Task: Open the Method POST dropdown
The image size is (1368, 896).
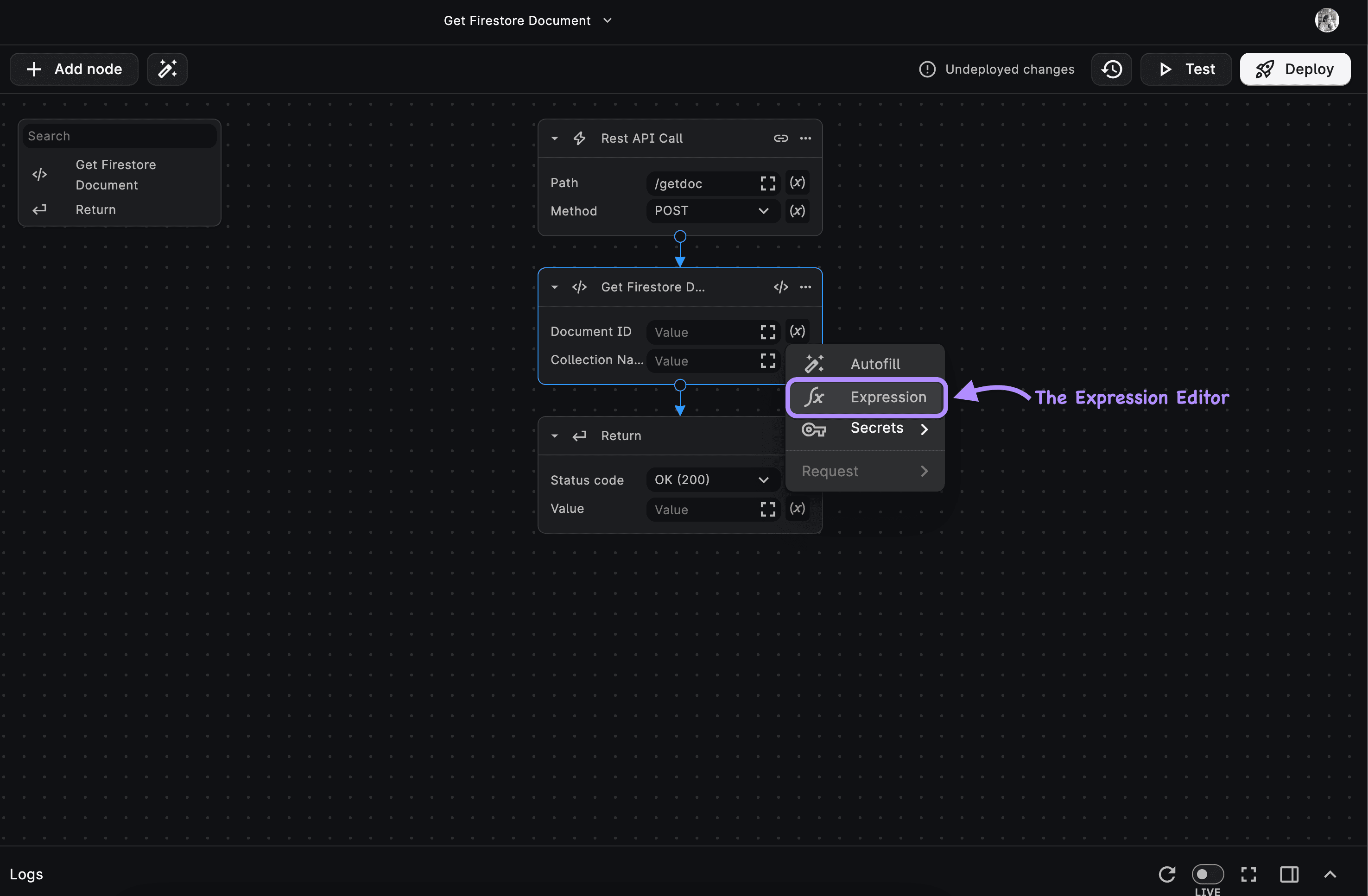Action: point(712,211)
